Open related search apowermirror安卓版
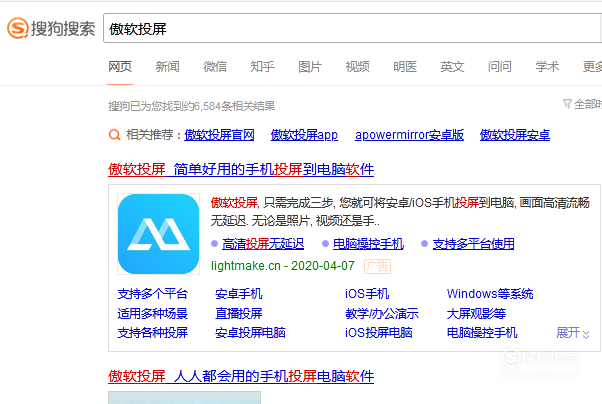The width and height of the screenshot is (602, 404). (409, 135)
